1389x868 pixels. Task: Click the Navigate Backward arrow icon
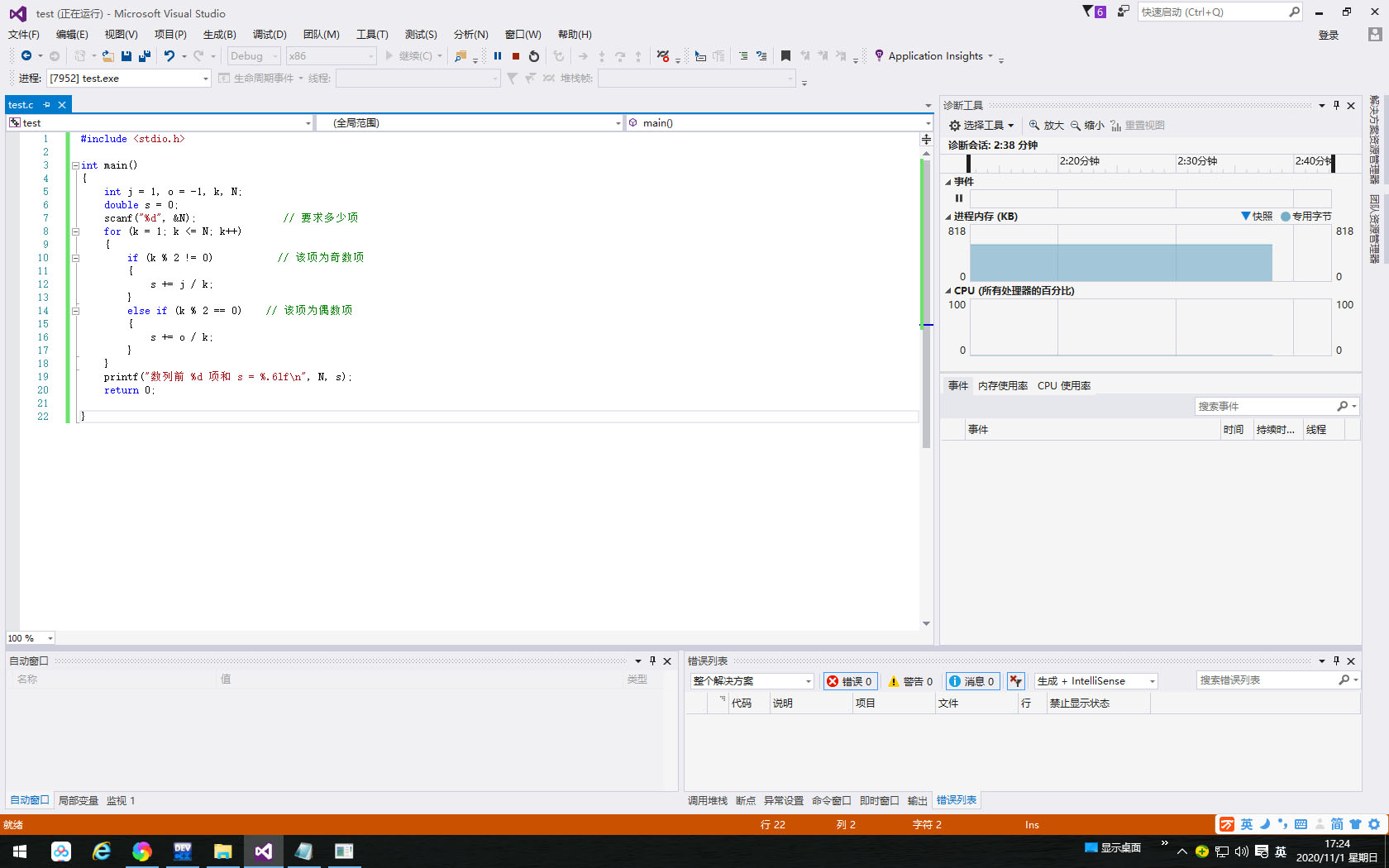click(26, 55)
